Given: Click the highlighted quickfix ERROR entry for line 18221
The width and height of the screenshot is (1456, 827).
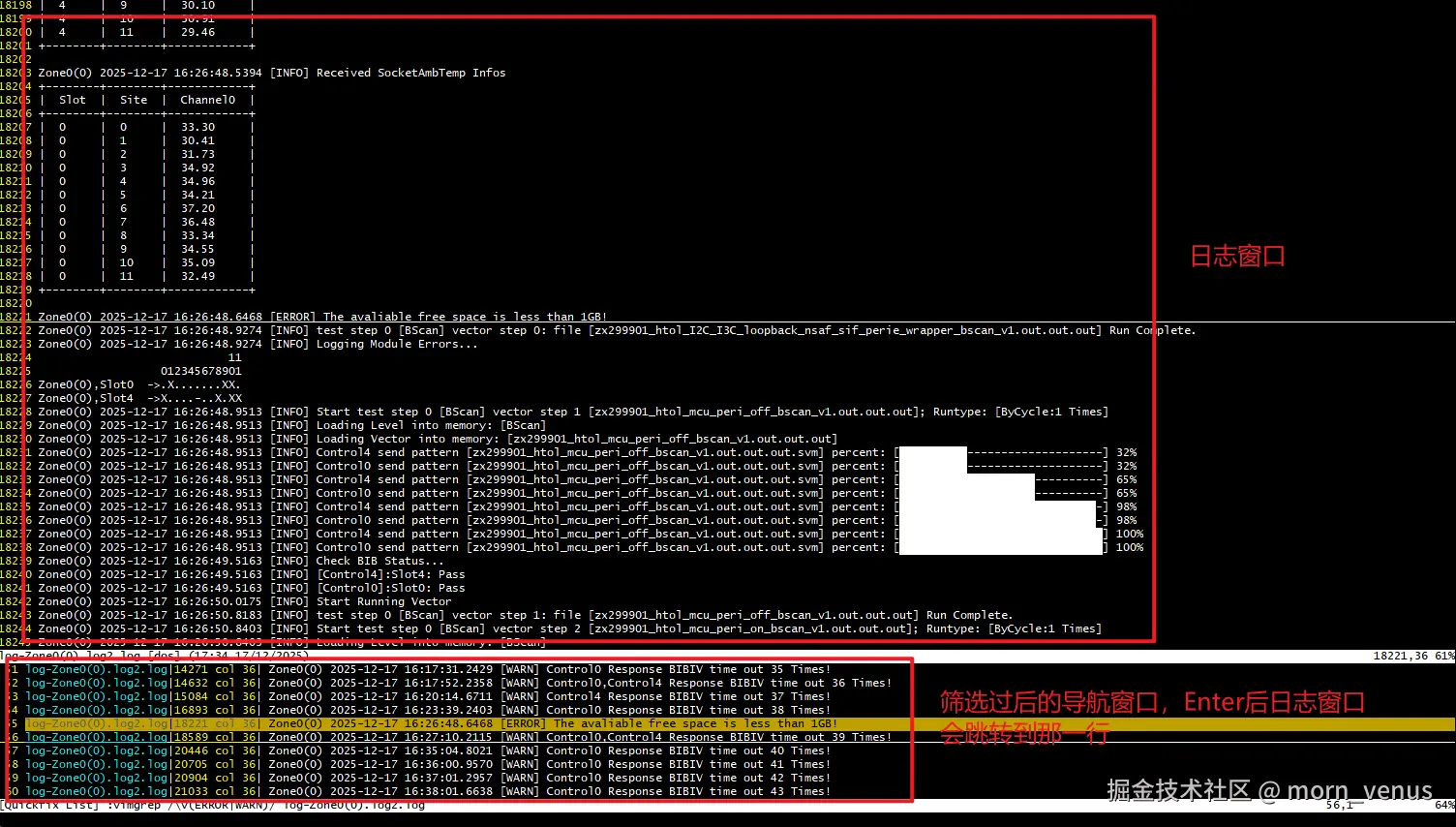Looking at the screenshot, I should (x=728, y=723).
